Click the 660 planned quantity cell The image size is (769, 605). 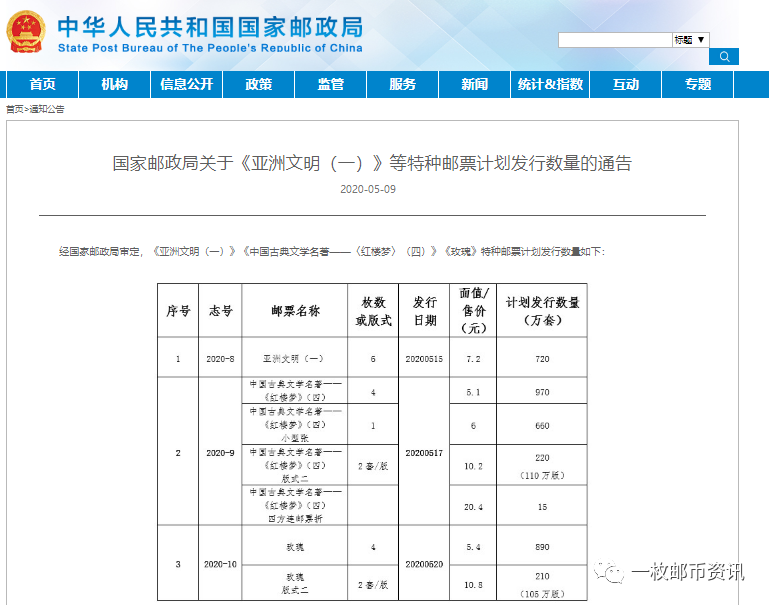(542, 425)
